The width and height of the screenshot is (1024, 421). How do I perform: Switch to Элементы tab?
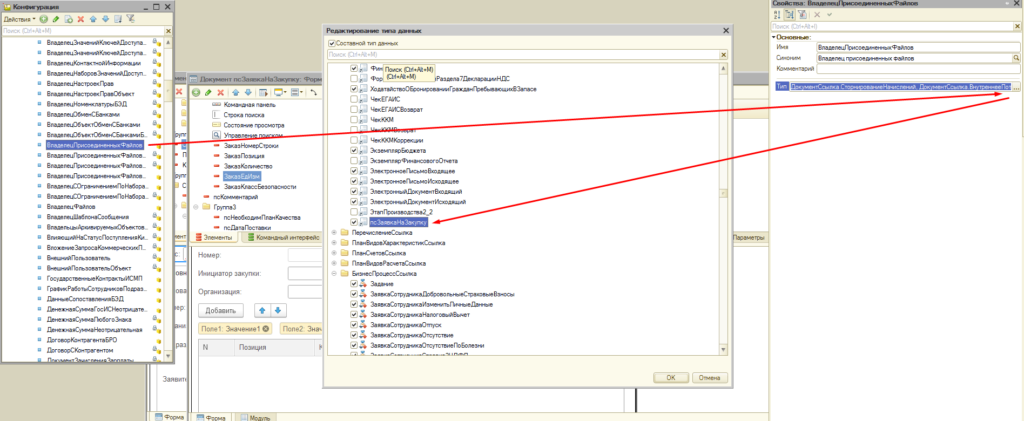tap(214, 238)
